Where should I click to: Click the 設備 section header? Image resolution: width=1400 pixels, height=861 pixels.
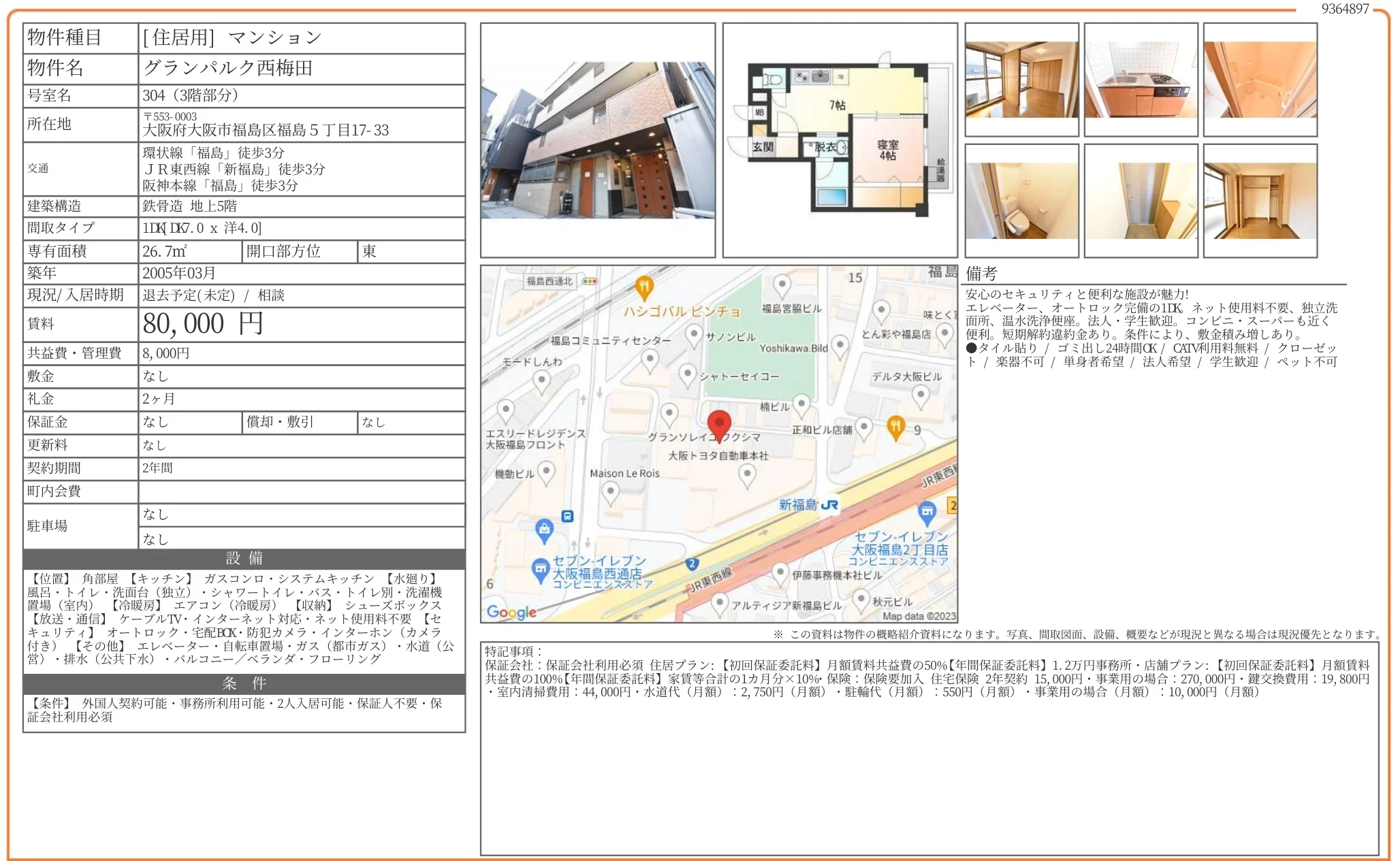coord(244,558)
